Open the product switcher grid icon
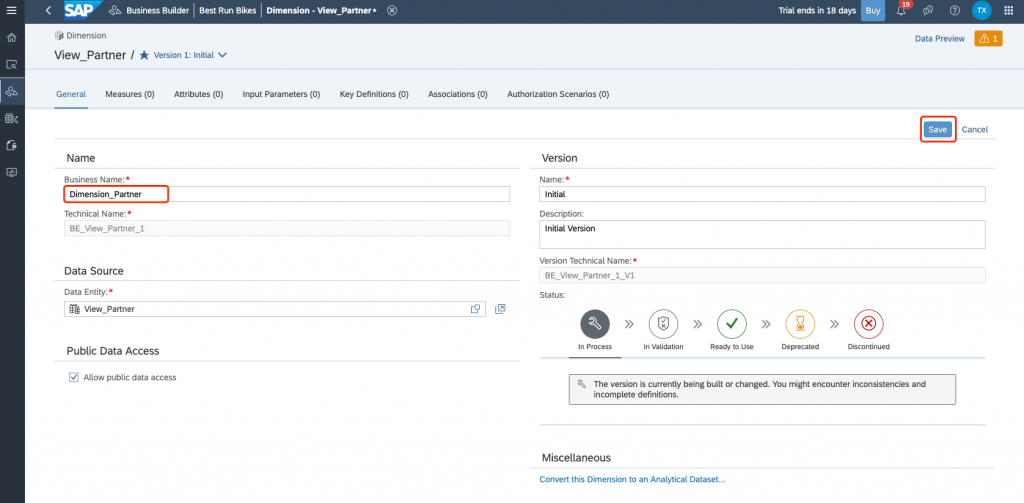 tap(1008, 10)
